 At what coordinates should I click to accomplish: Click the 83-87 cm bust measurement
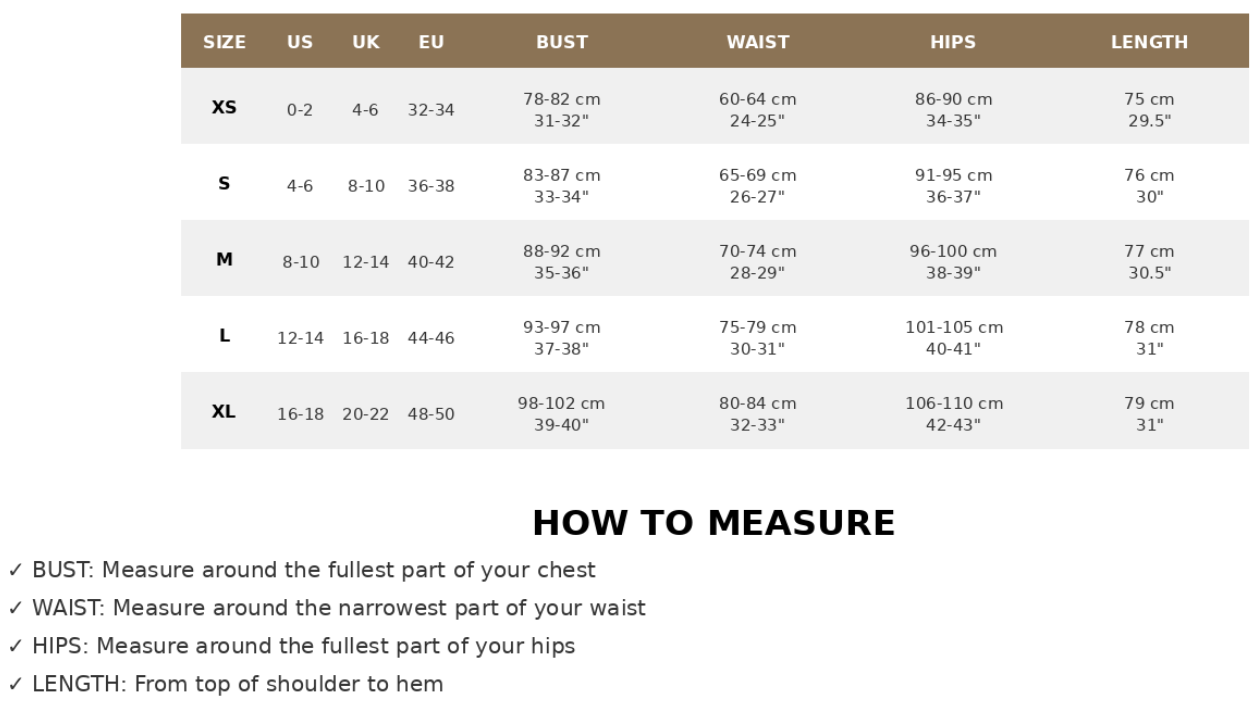562,175
